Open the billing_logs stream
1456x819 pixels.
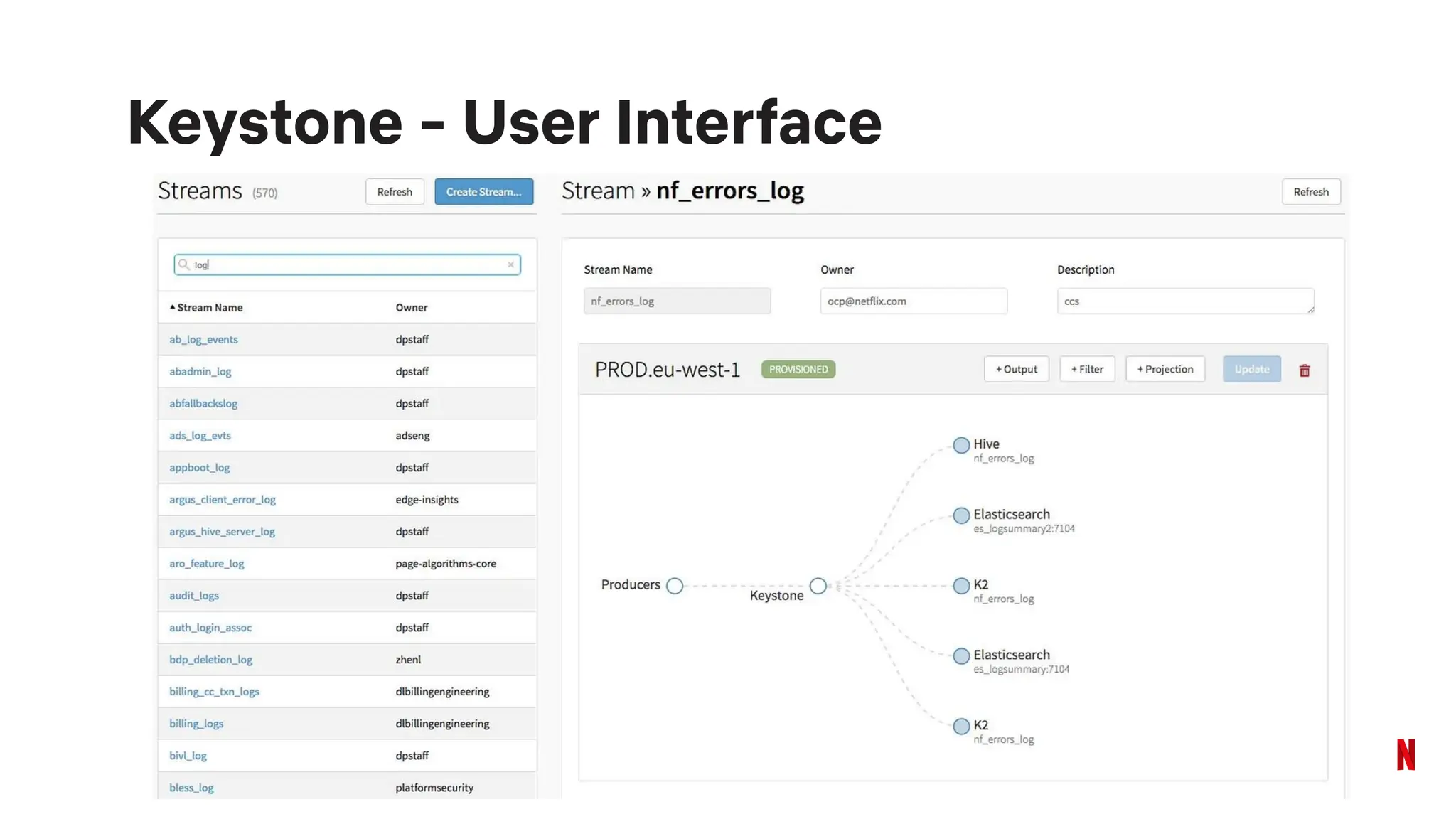[196, 724]
